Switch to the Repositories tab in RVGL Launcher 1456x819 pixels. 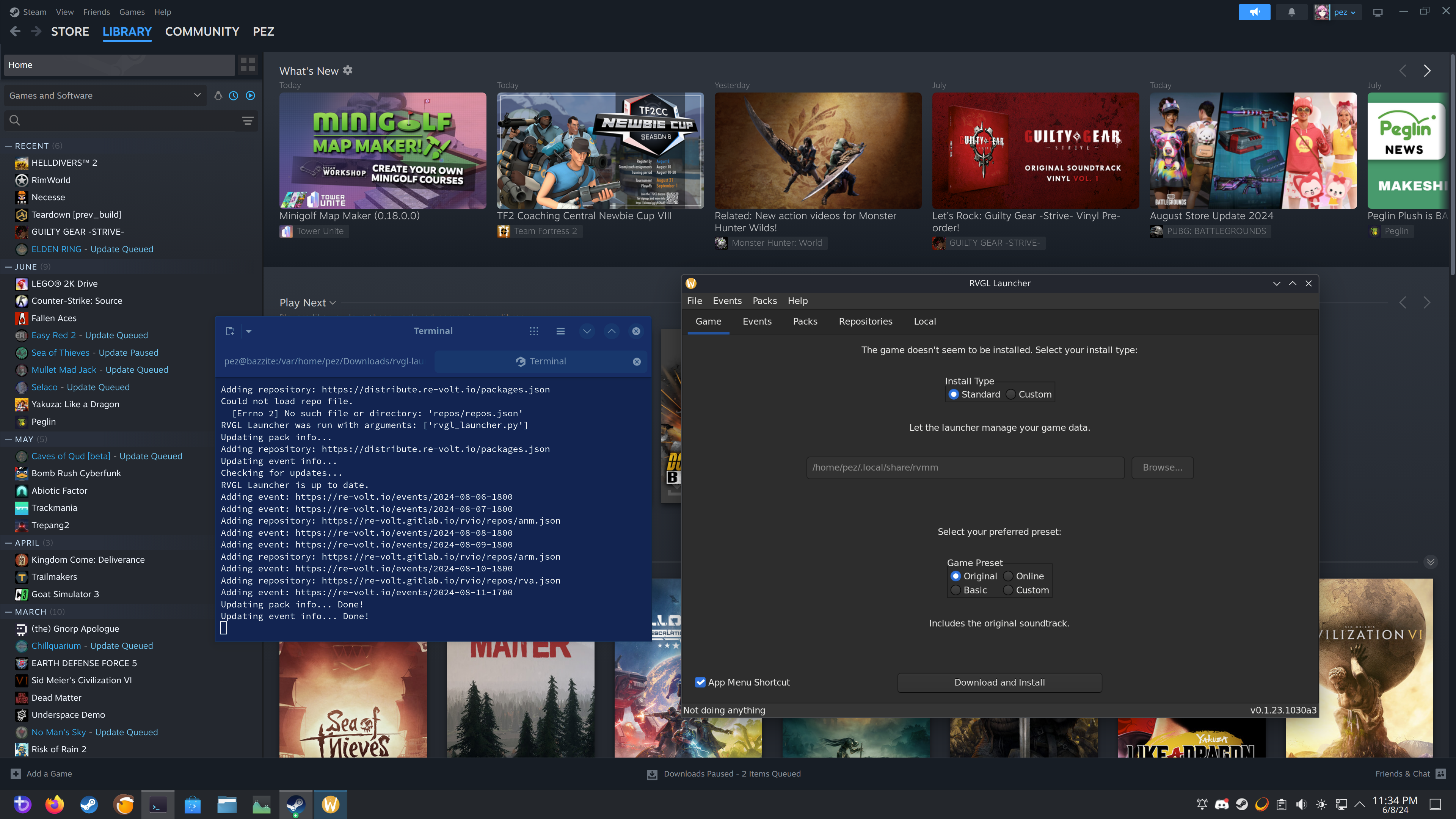click(x=865, y=321)
